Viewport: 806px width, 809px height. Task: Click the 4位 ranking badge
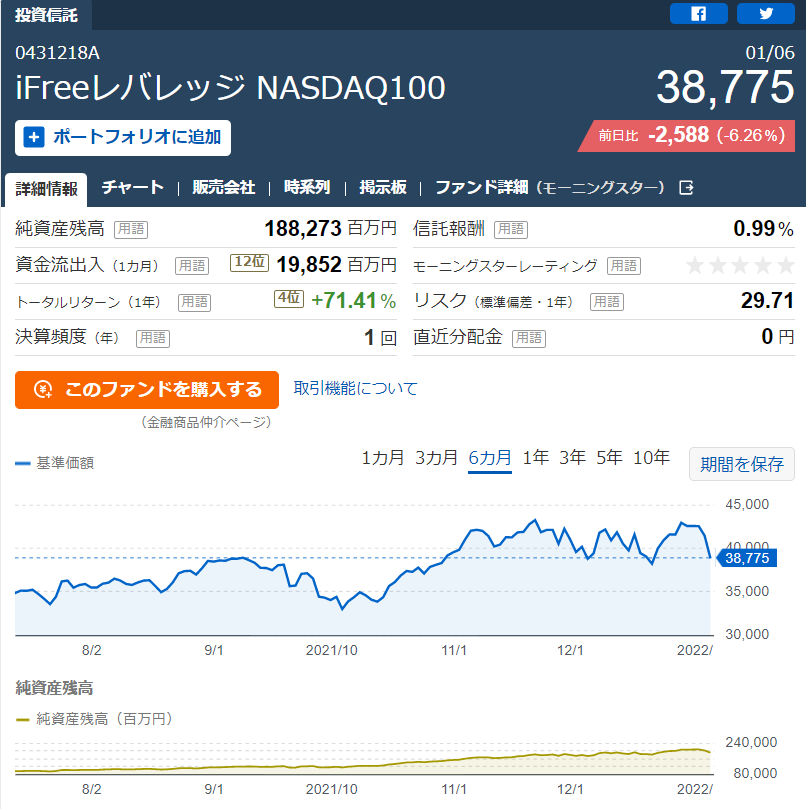point(289,299)
